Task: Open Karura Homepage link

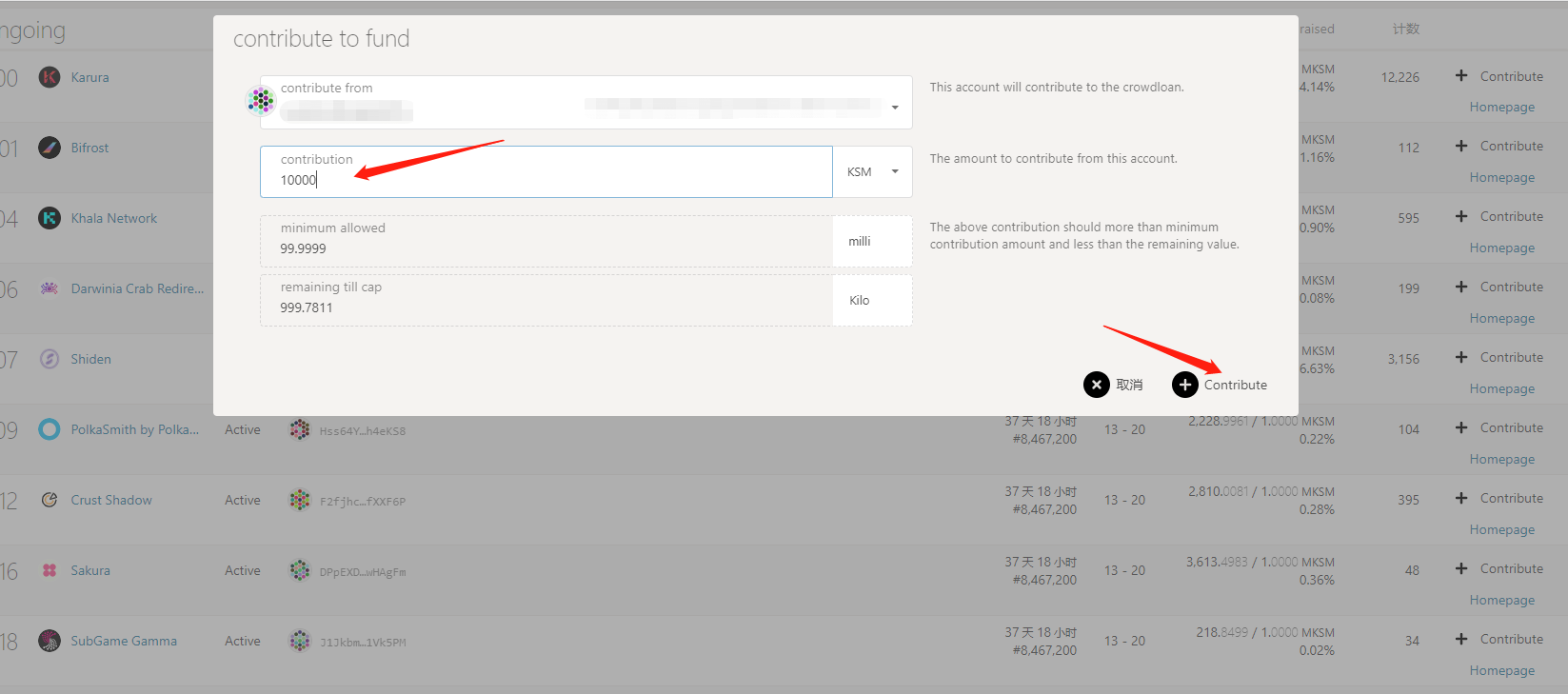Action: (x=1501, y=107)
